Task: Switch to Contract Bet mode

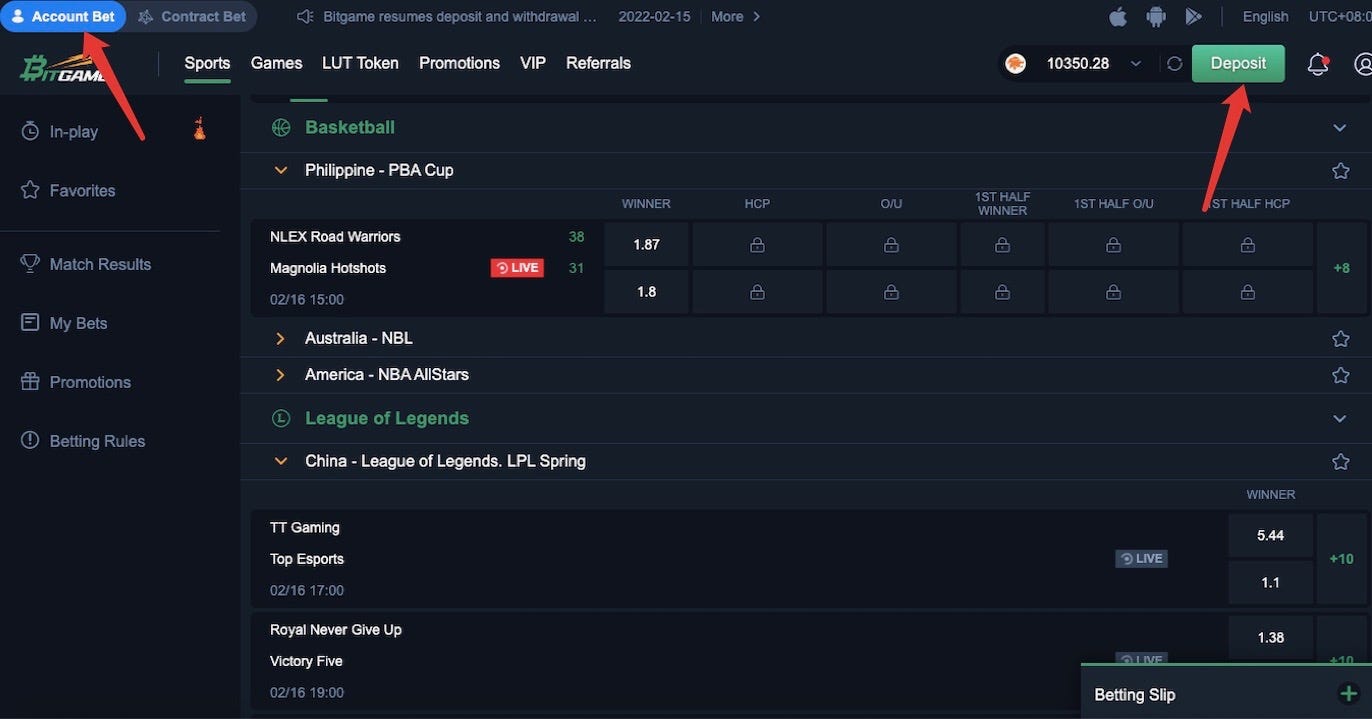Action: tap(192, 16)
